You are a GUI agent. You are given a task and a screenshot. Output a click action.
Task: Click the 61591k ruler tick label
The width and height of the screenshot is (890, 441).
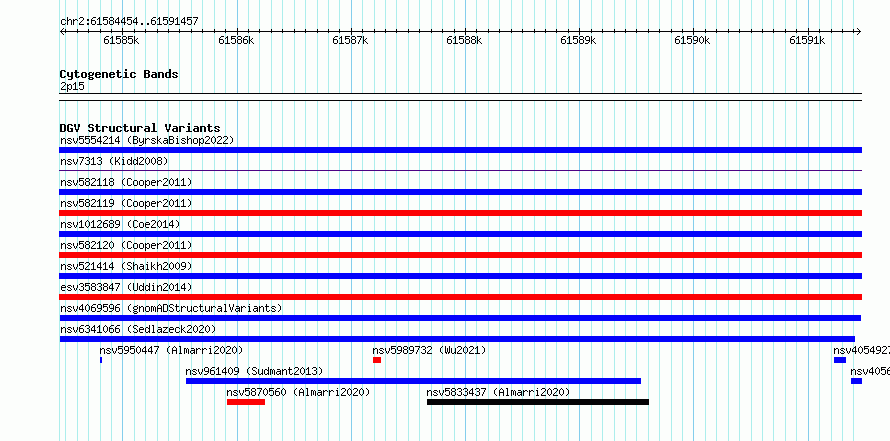[807, 40]
